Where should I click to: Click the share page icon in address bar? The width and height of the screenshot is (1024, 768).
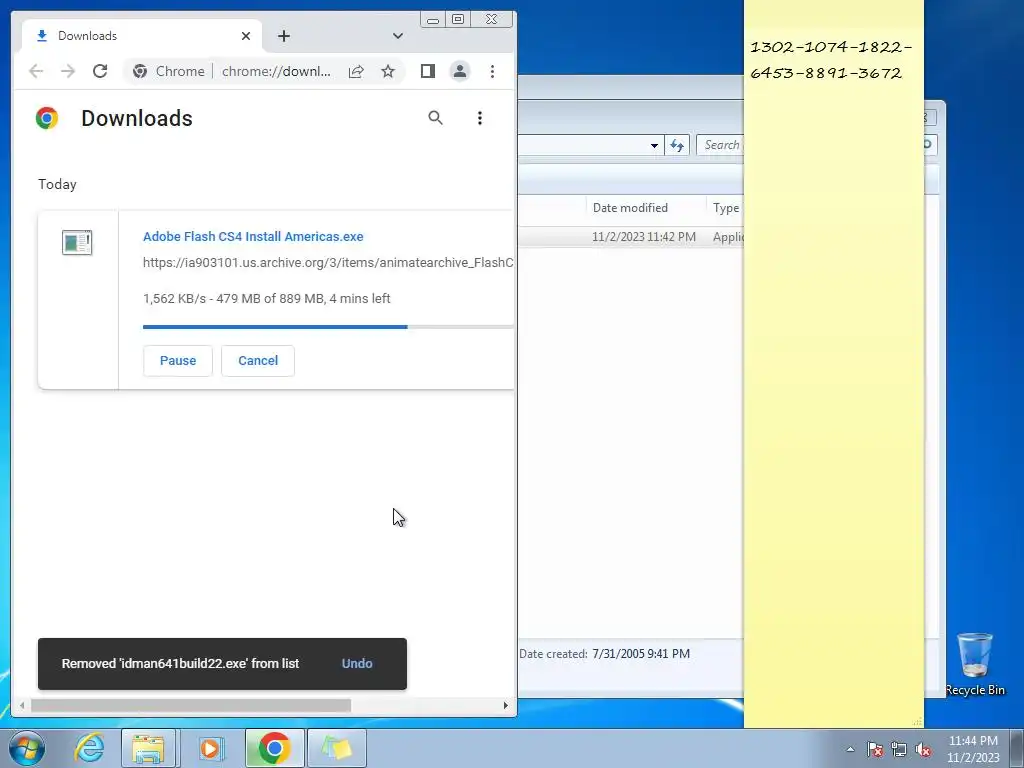[x=356, y=71]
